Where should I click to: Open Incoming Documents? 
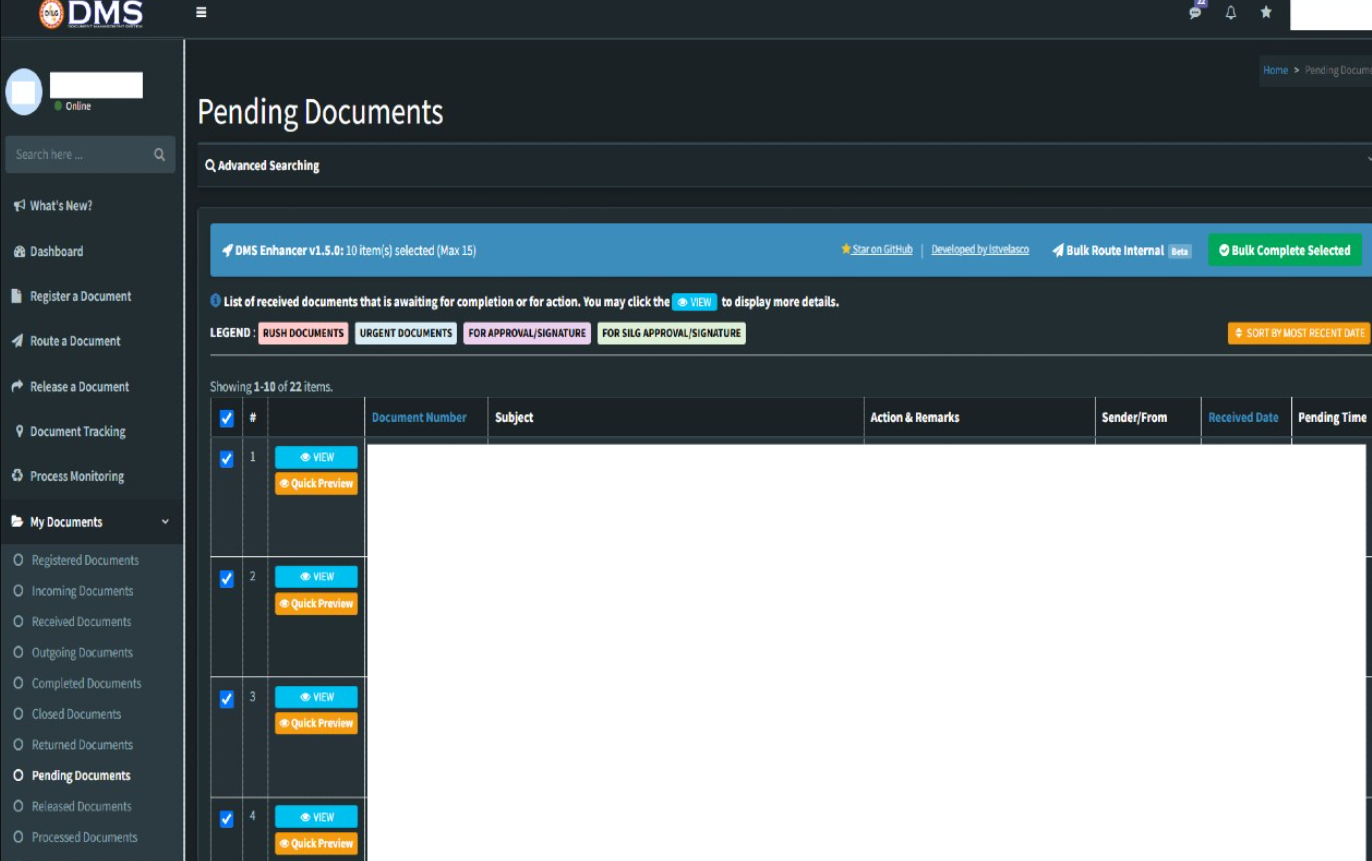[82, 591]
